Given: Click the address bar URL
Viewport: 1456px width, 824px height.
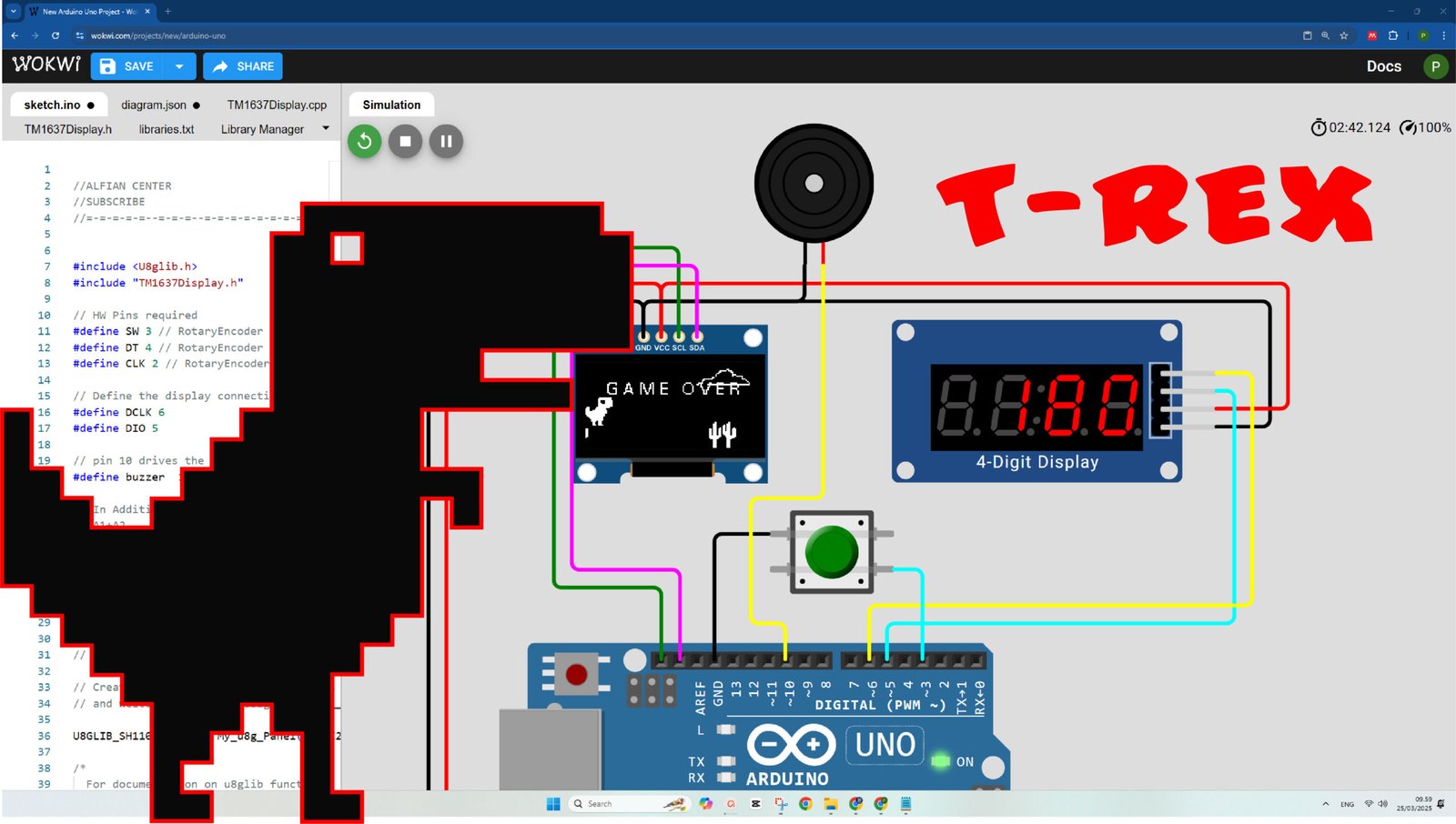Looking at the screenshot, I should coord(158,35).
